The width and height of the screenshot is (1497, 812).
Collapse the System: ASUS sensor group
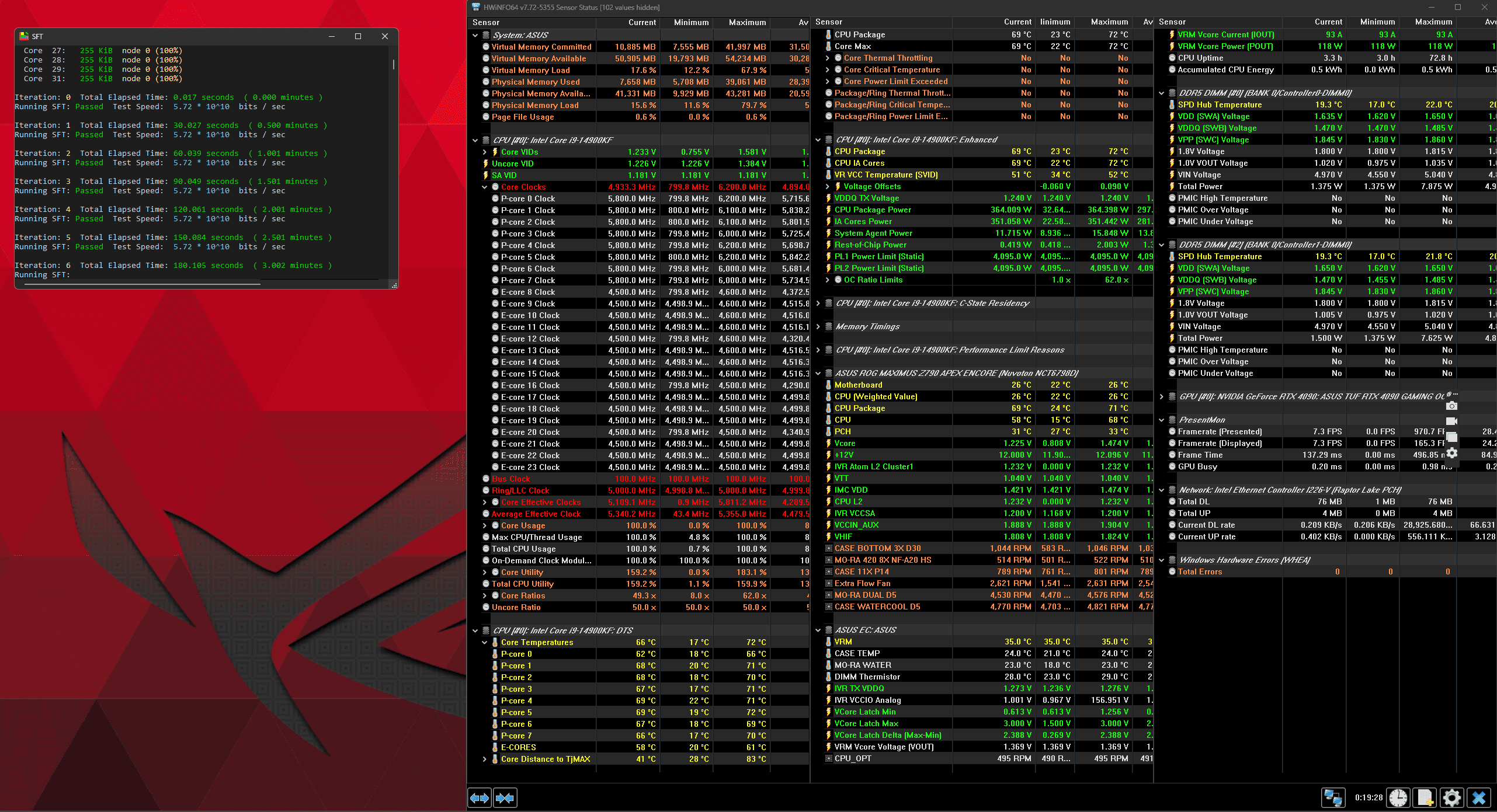point(475,35)
